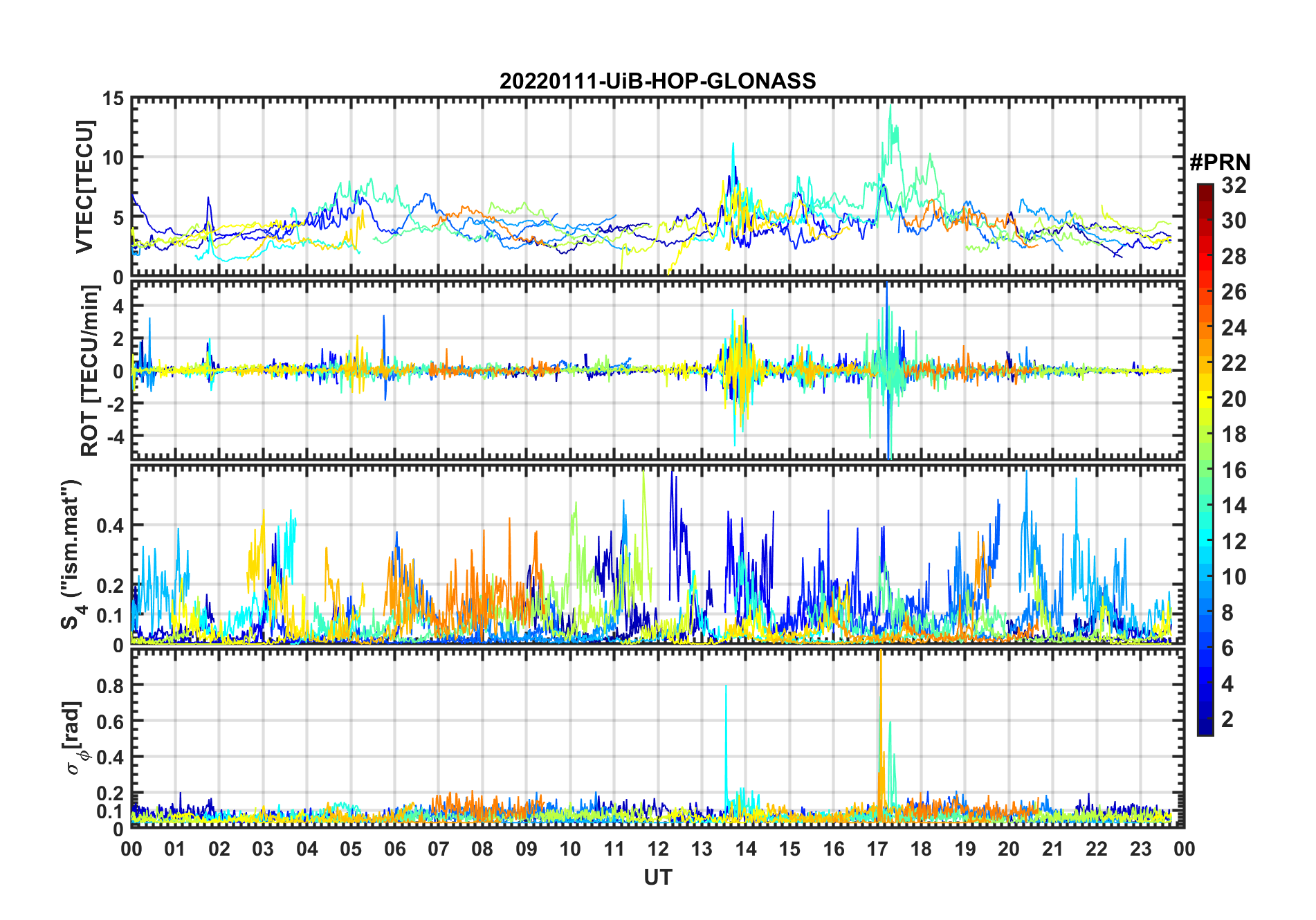1316x920 pixels.
Task: Select x-axis hour tick label 15
Action: click(789, 849)
